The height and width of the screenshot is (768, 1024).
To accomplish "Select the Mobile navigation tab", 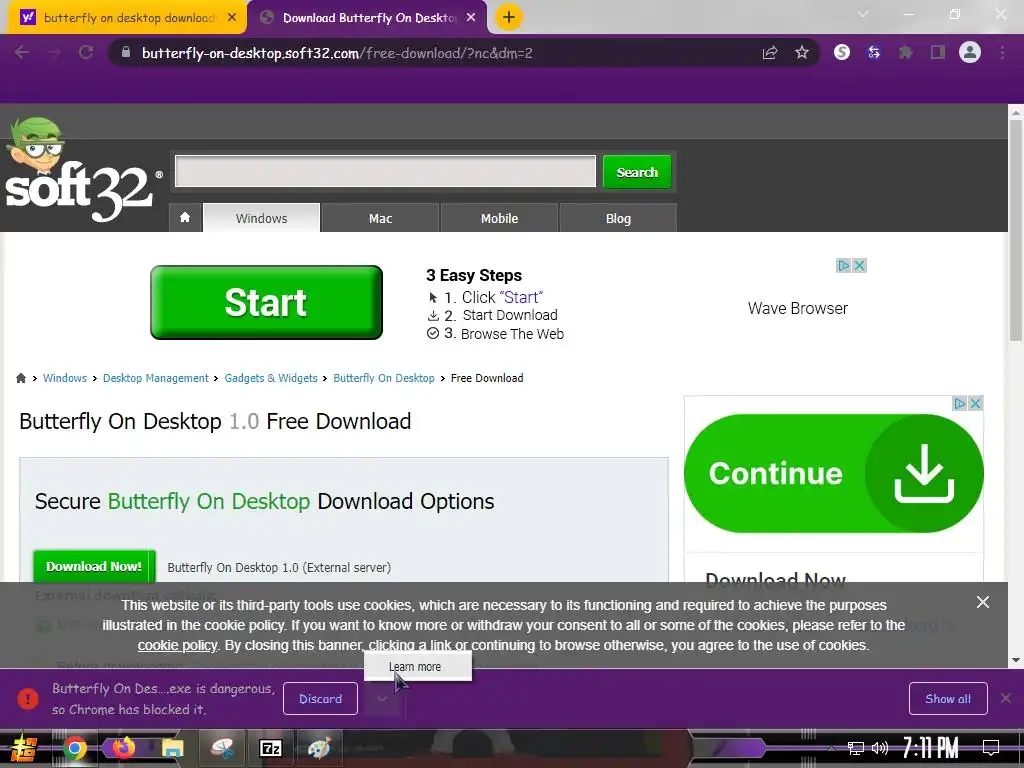I will (x=500, y=218).
